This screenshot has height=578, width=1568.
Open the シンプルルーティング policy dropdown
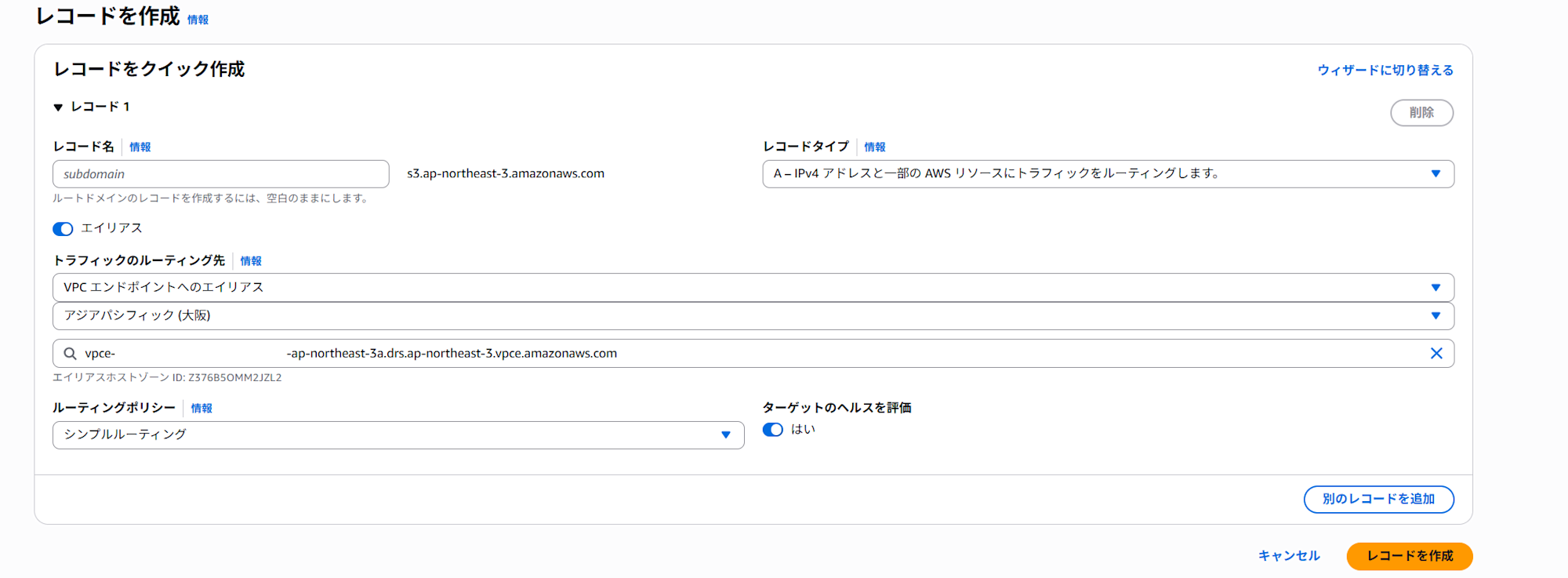397,435
